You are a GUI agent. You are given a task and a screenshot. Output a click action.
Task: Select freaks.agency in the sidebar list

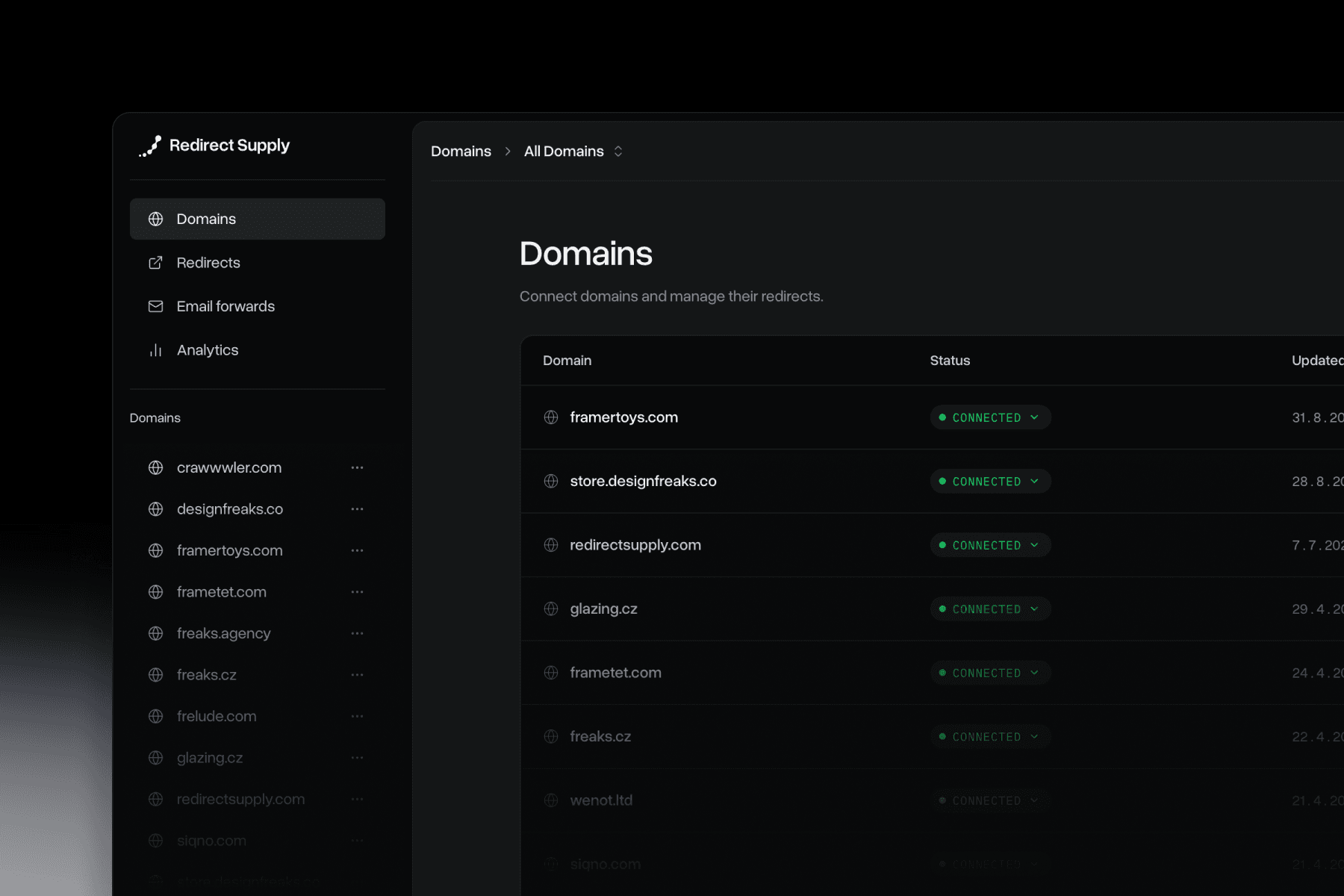pyautogui.click(x=224, y=633)
